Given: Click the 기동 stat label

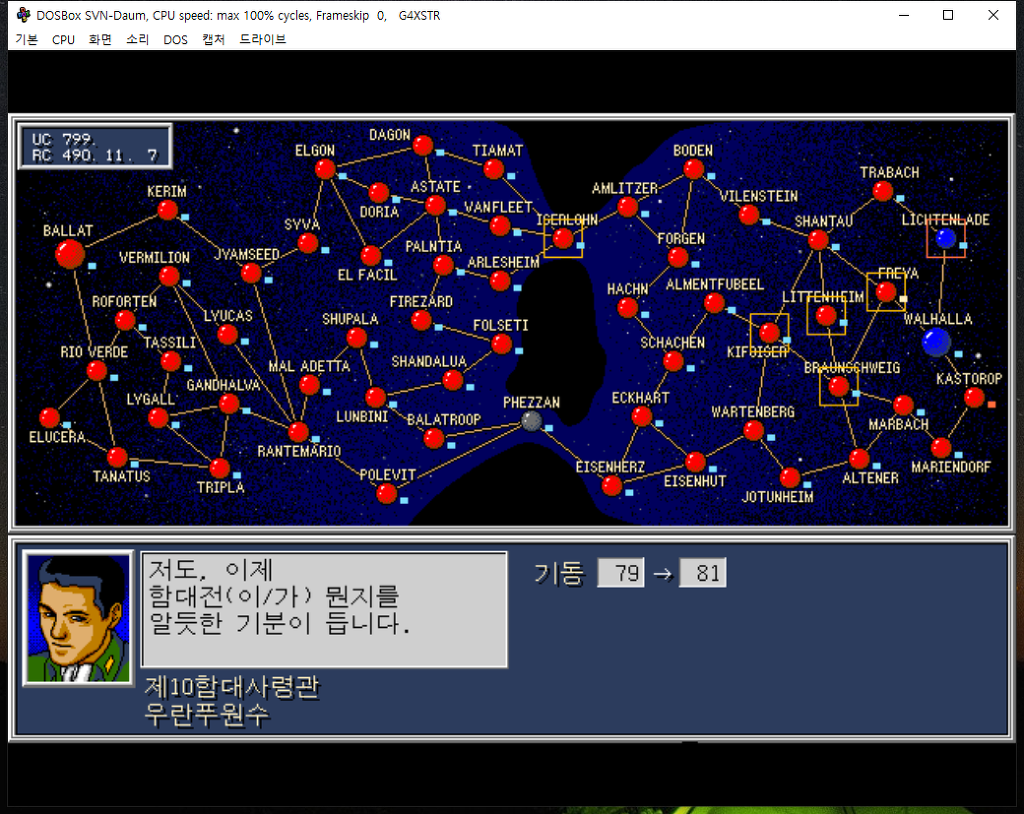Looking at the screenshot, I should (559, 574).
